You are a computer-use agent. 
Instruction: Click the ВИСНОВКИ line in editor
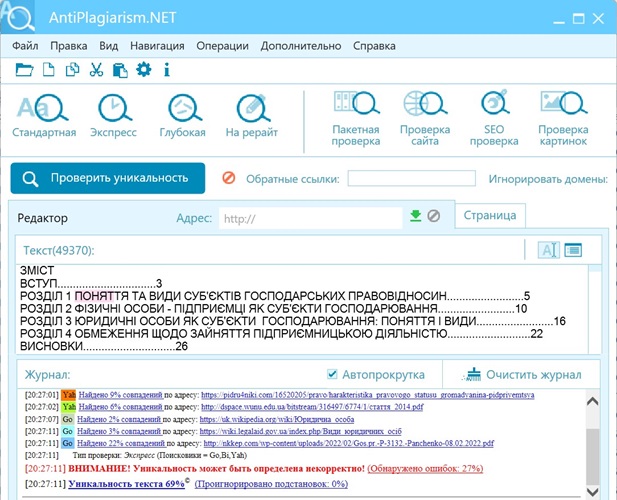104,346
